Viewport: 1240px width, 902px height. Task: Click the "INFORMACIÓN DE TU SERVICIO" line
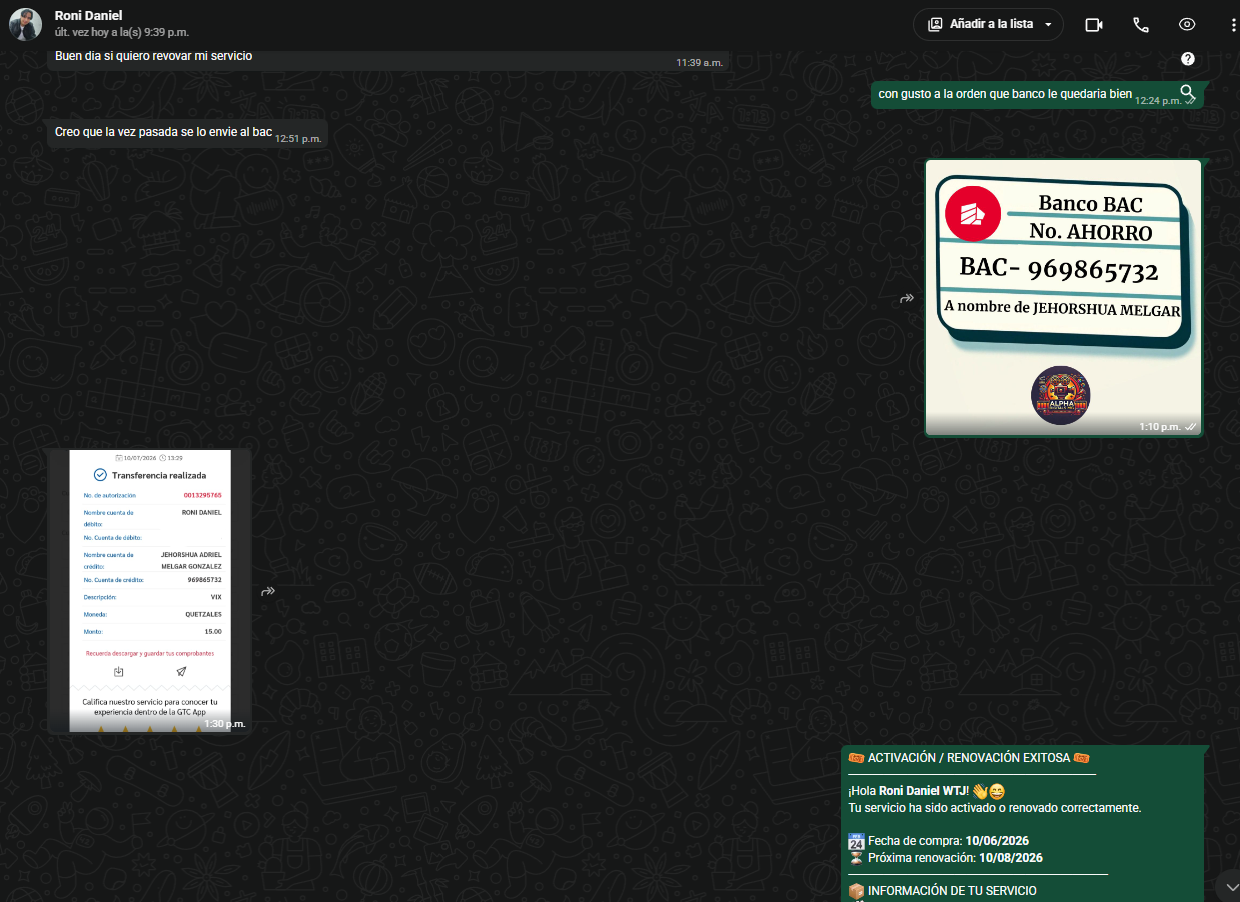(x=942, y=891)
